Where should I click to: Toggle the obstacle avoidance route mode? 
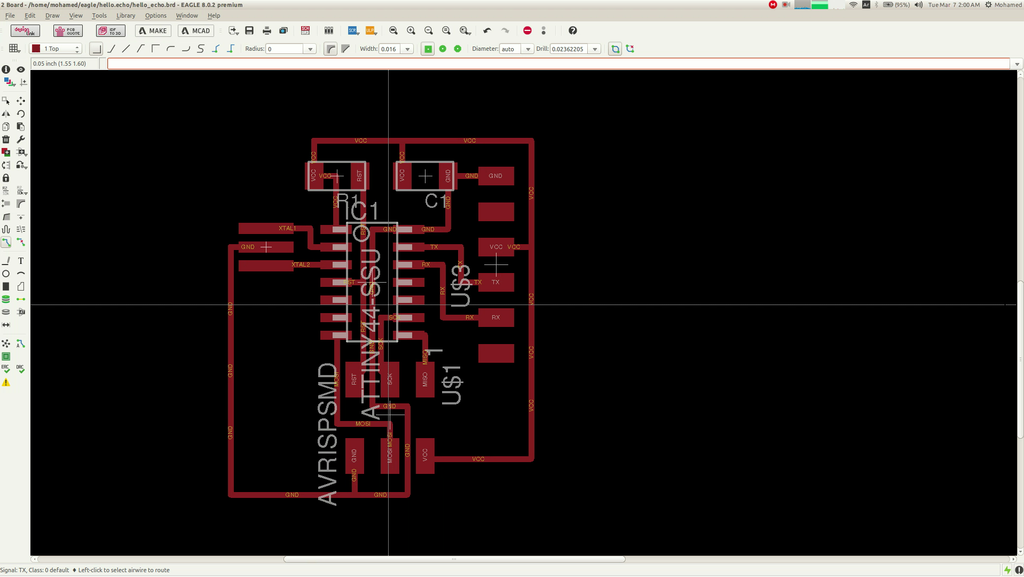click(x=615, y=49)
